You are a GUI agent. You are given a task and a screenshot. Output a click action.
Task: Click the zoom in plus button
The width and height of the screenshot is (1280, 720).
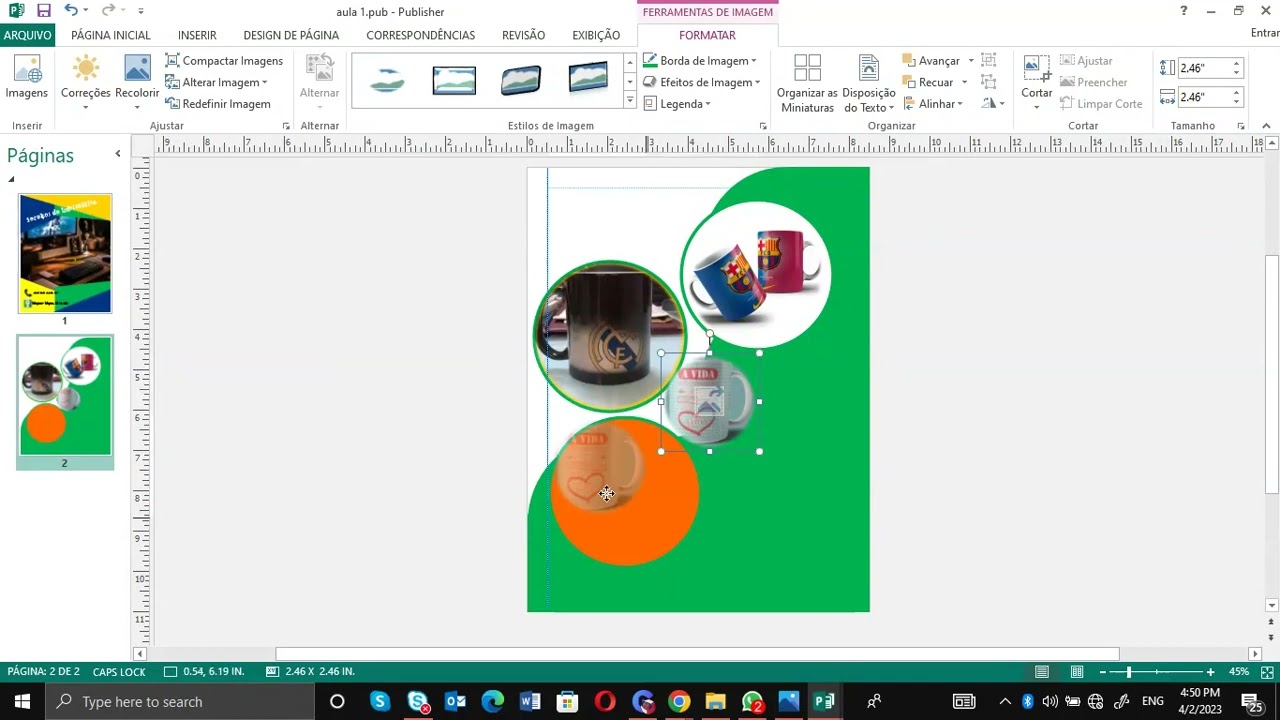(x=1210, y=672)
